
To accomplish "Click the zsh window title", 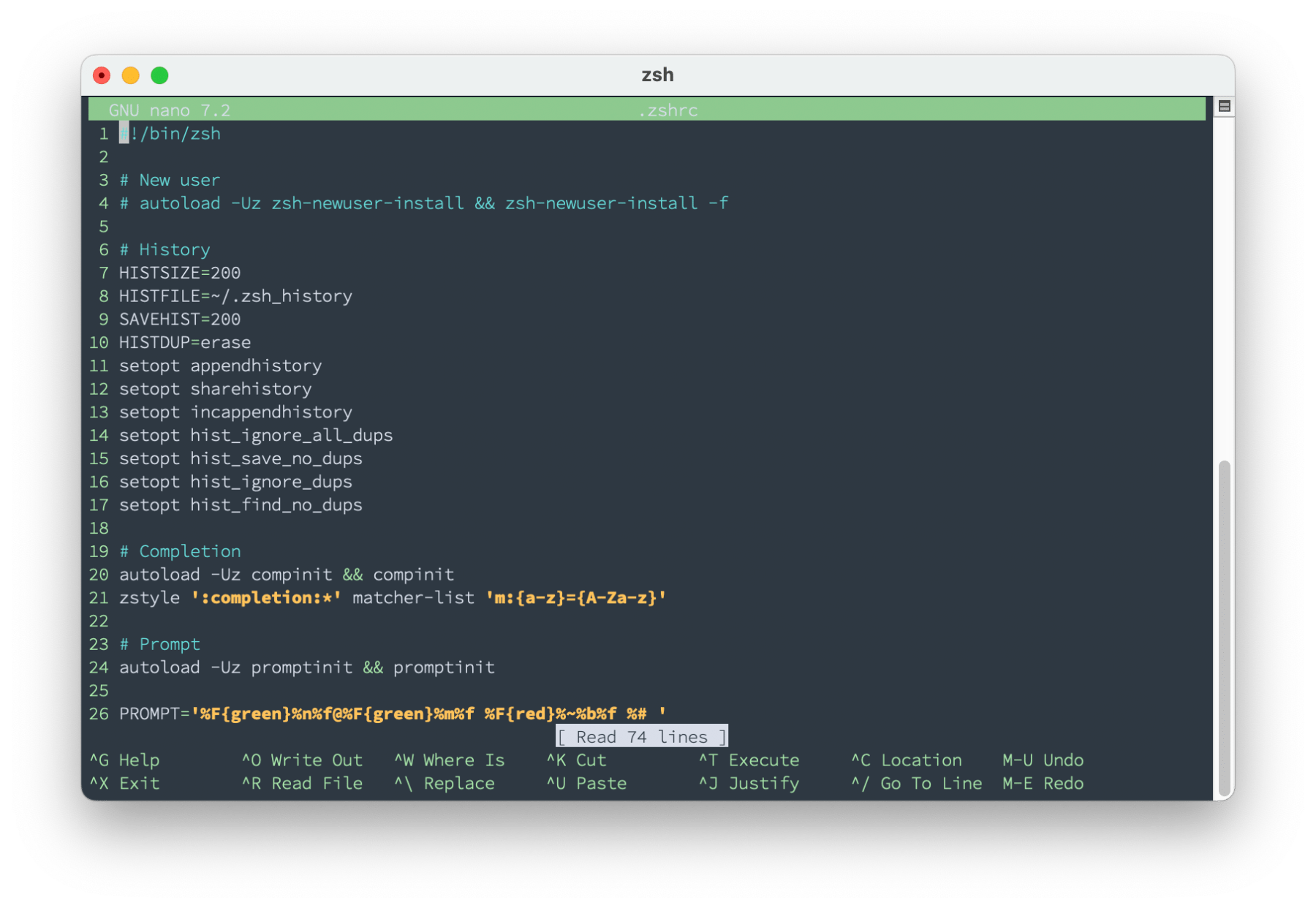I will coord(657,75).
